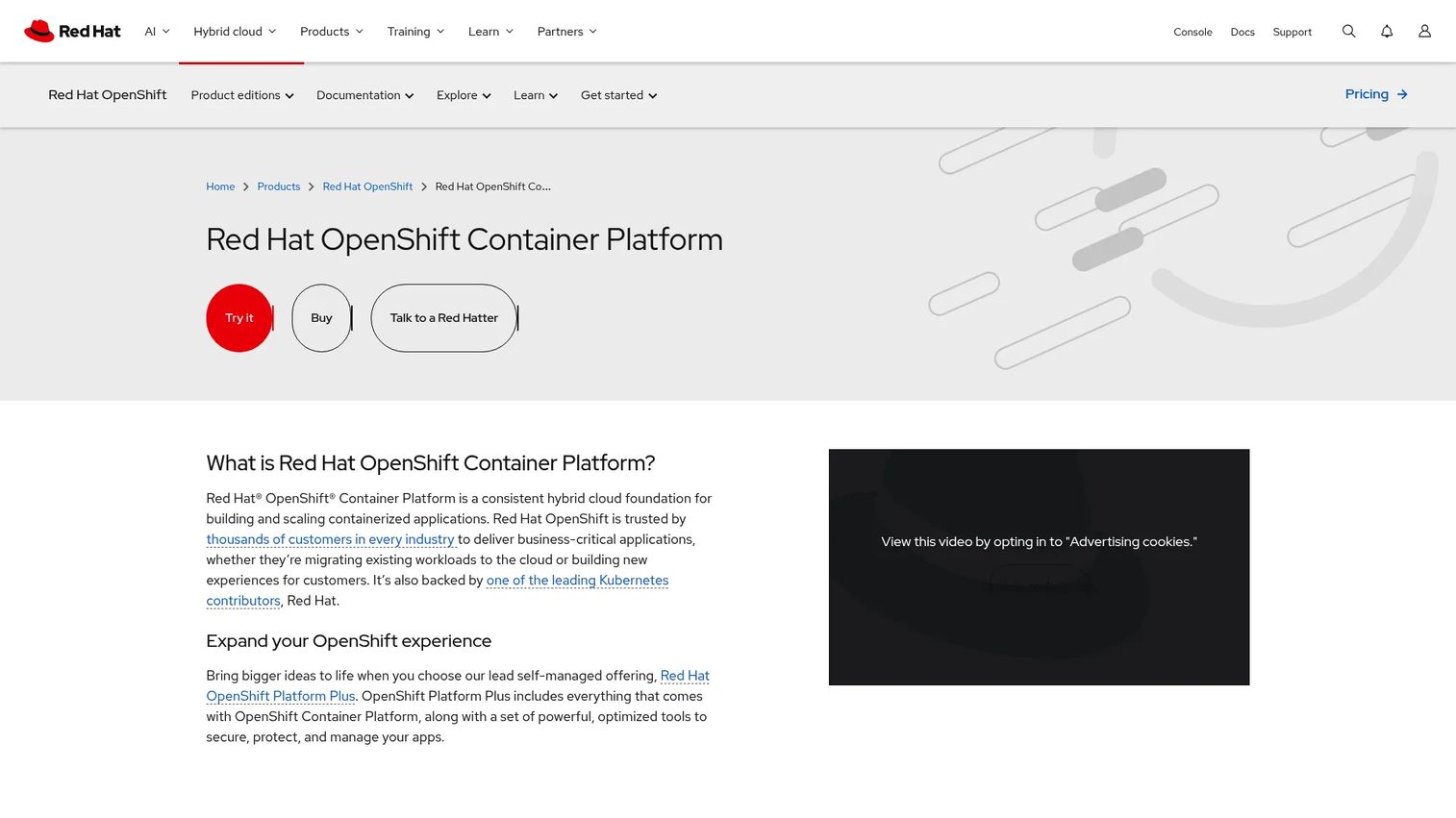Open thousands of customers in every industry link

(330, 539)
